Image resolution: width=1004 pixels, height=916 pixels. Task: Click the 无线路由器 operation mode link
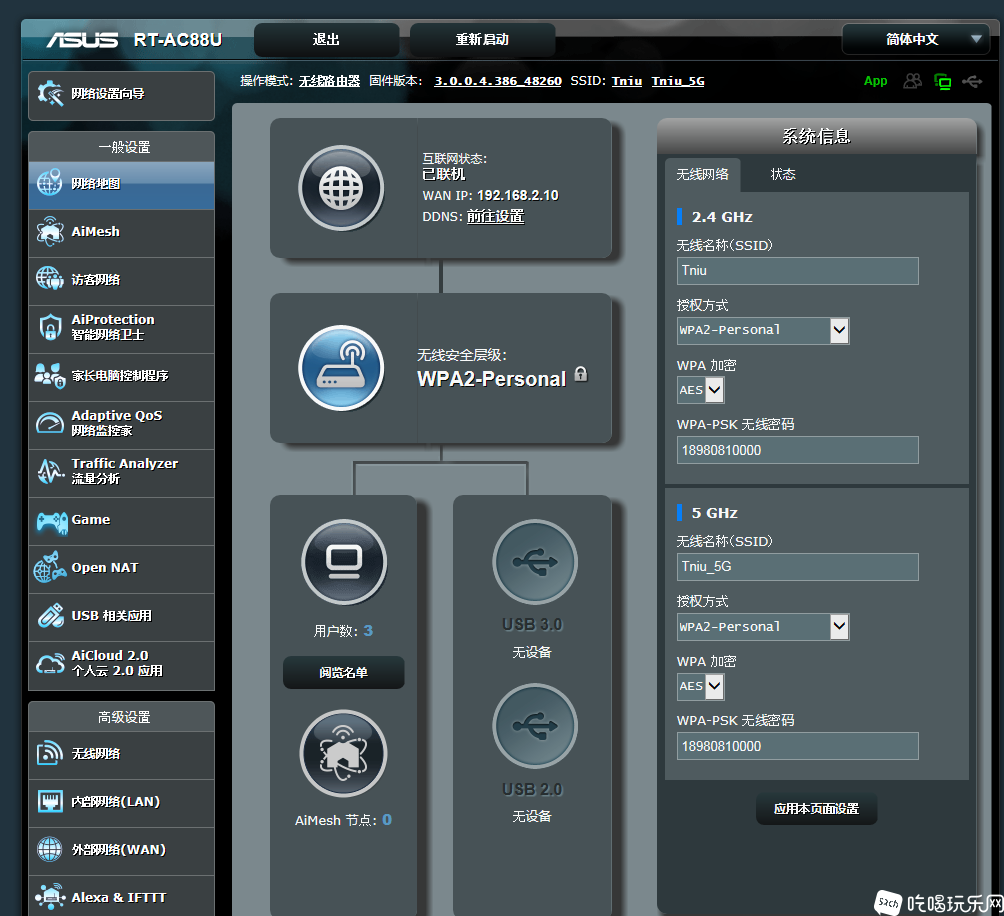point(329,81)
